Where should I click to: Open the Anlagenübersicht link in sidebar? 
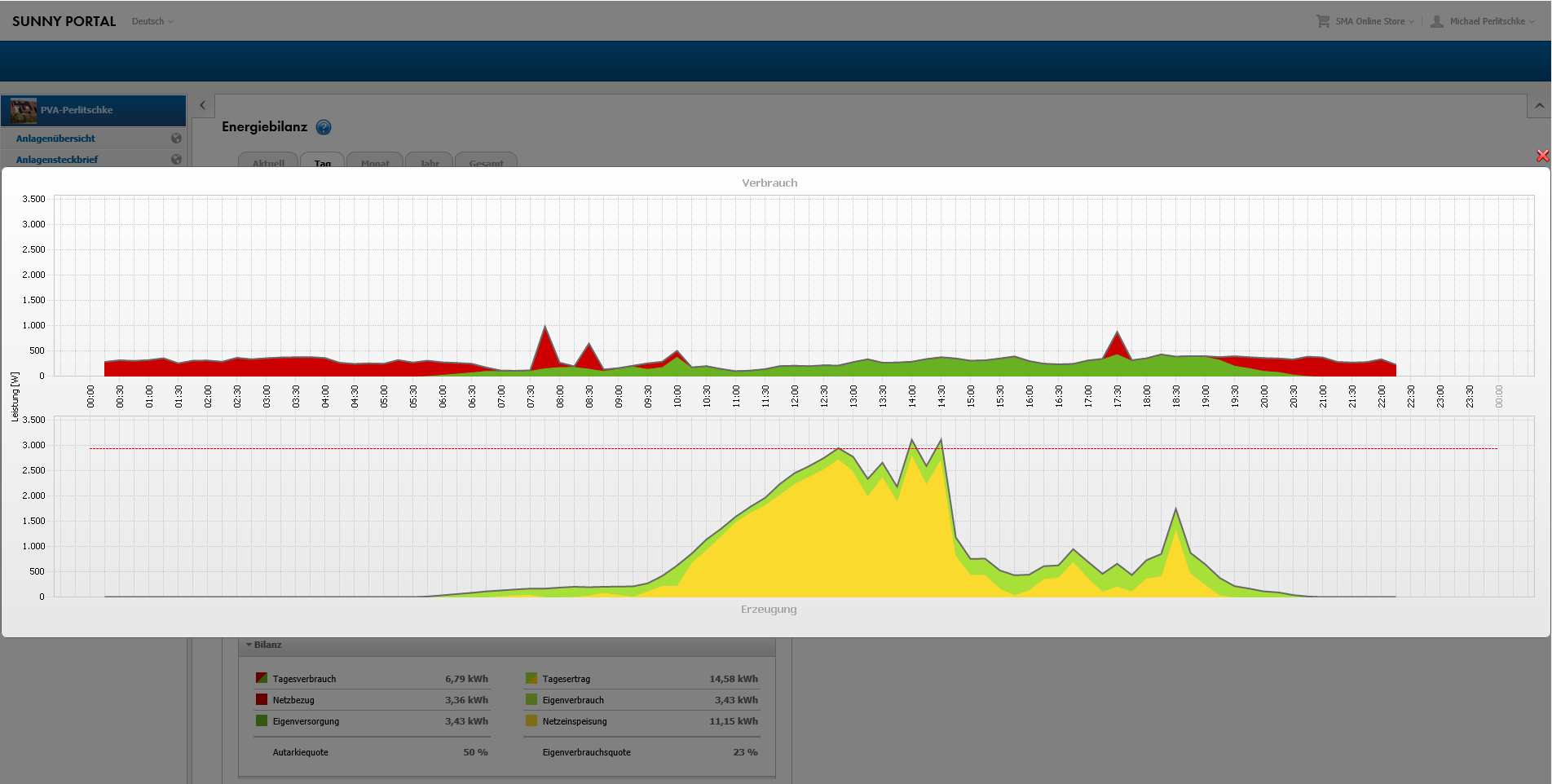(x=55, y=139)
